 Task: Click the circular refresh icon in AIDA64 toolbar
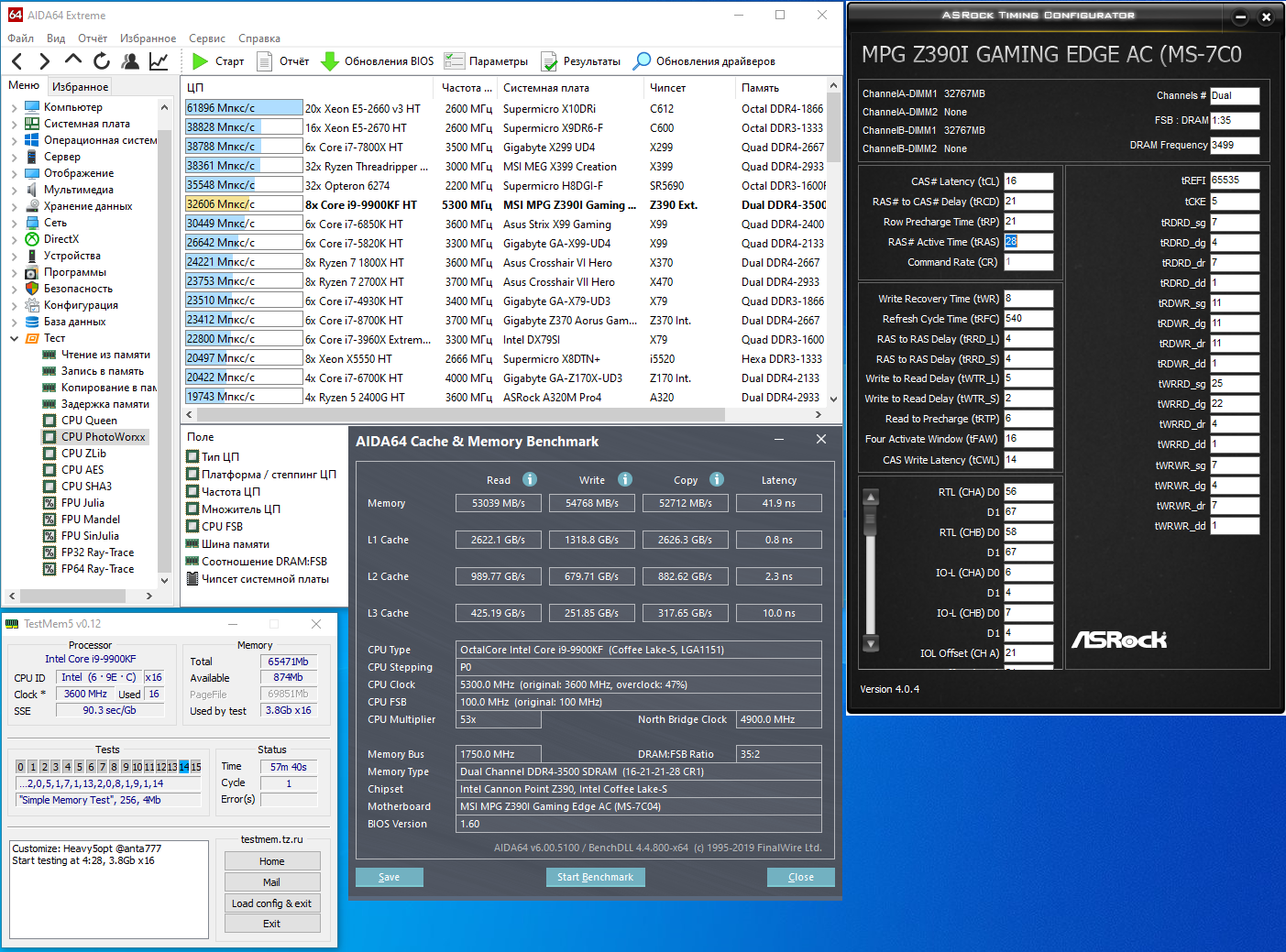pos(102,61)
